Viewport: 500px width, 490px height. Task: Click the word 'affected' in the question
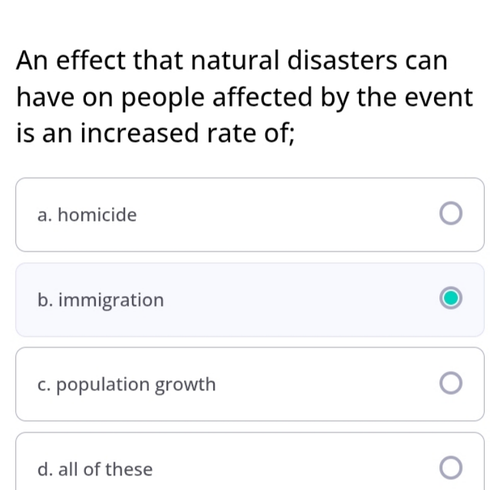point(262,97)
